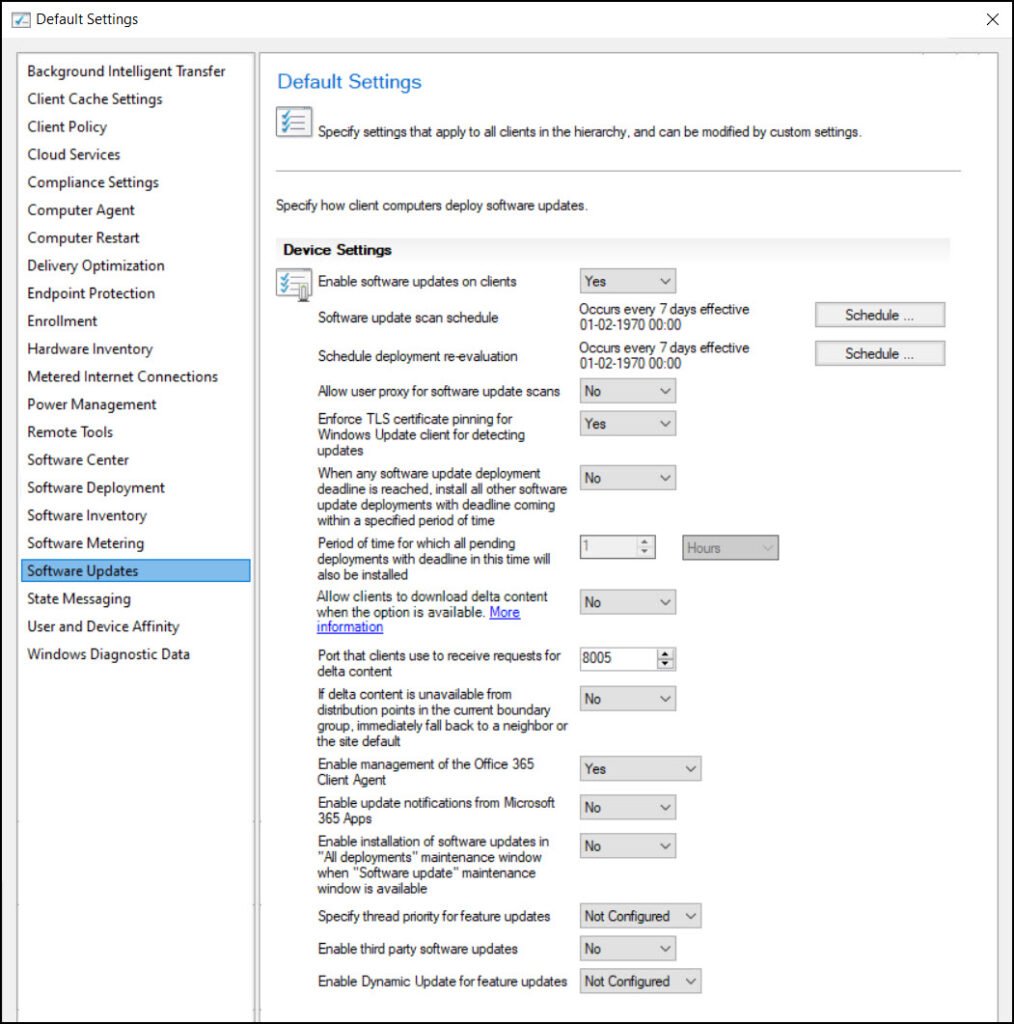Click Schedule button for software update scan
The image size is (1014, 1024).
(879, 315)
